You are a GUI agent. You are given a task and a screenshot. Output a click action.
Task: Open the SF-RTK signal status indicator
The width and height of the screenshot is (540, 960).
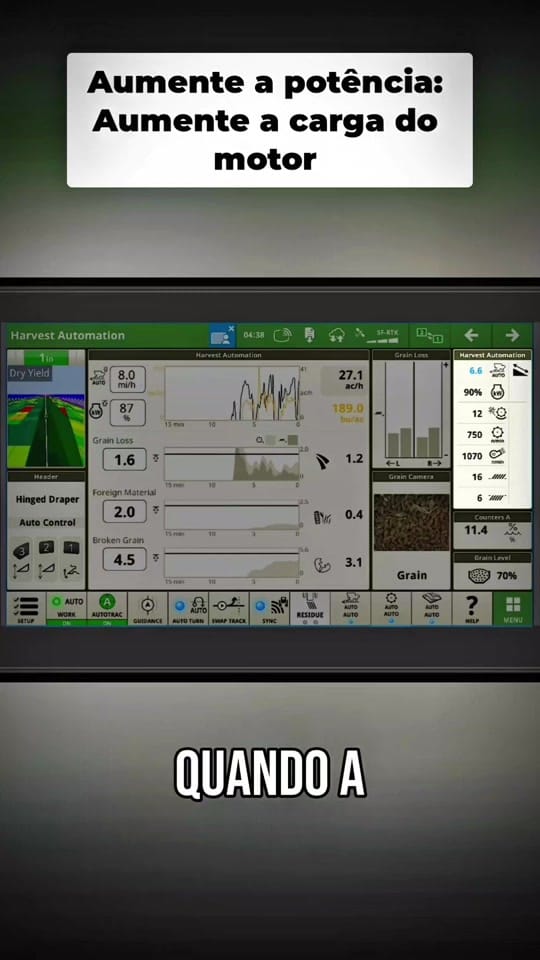click(381, 335)
